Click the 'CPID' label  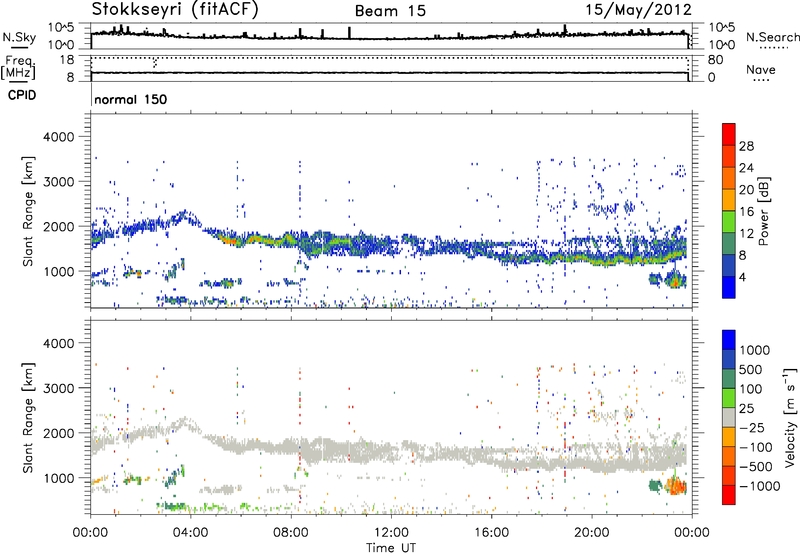pos(22,95)
